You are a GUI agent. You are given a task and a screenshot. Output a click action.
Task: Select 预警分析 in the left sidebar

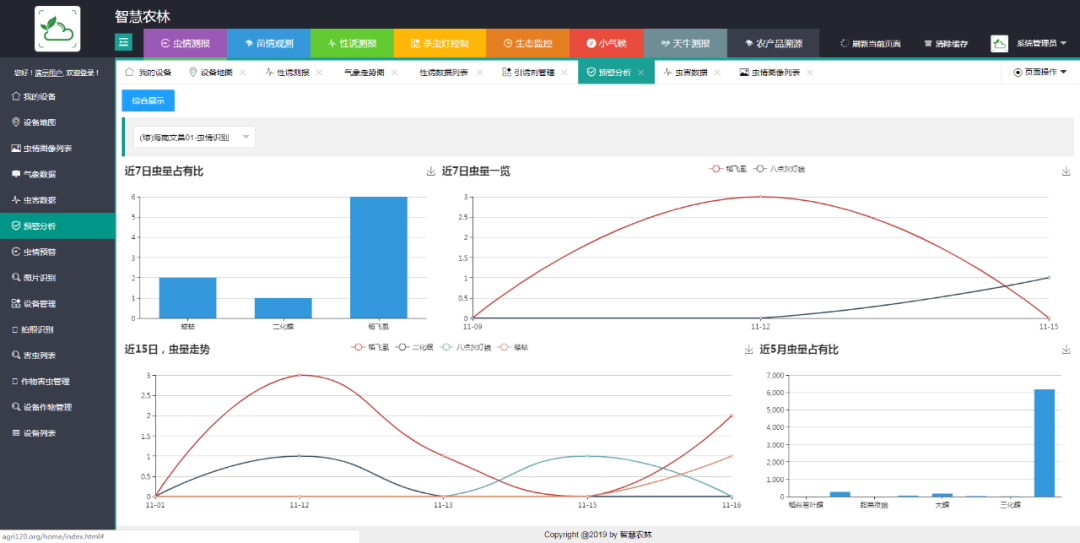coord(57,226)
